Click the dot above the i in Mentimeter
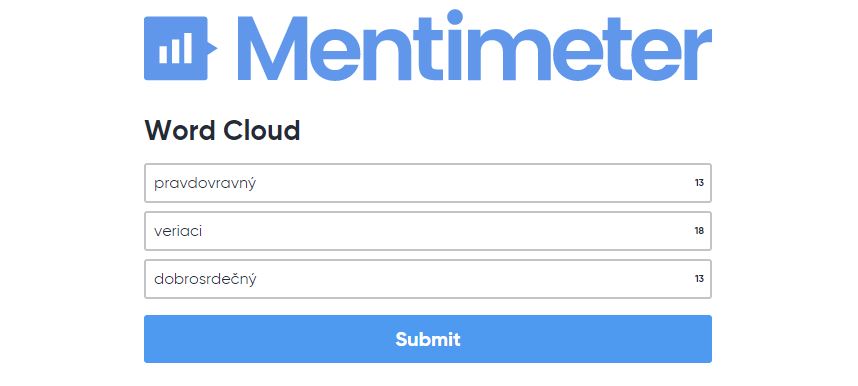 tap(455, 17)
